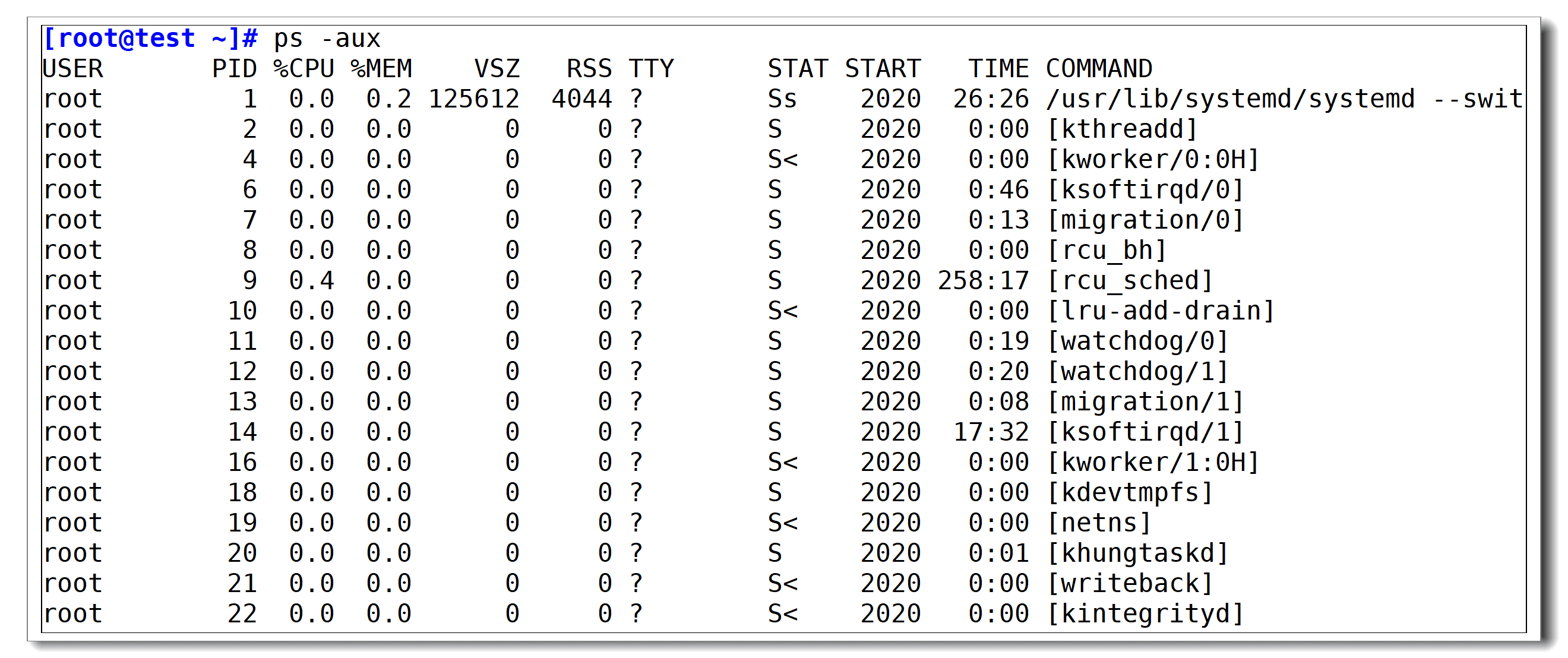The width and height of the screenshot is (1568, 658).
Task: Click the [root@test ~]# shell prompt
Action: click(151, 39)
